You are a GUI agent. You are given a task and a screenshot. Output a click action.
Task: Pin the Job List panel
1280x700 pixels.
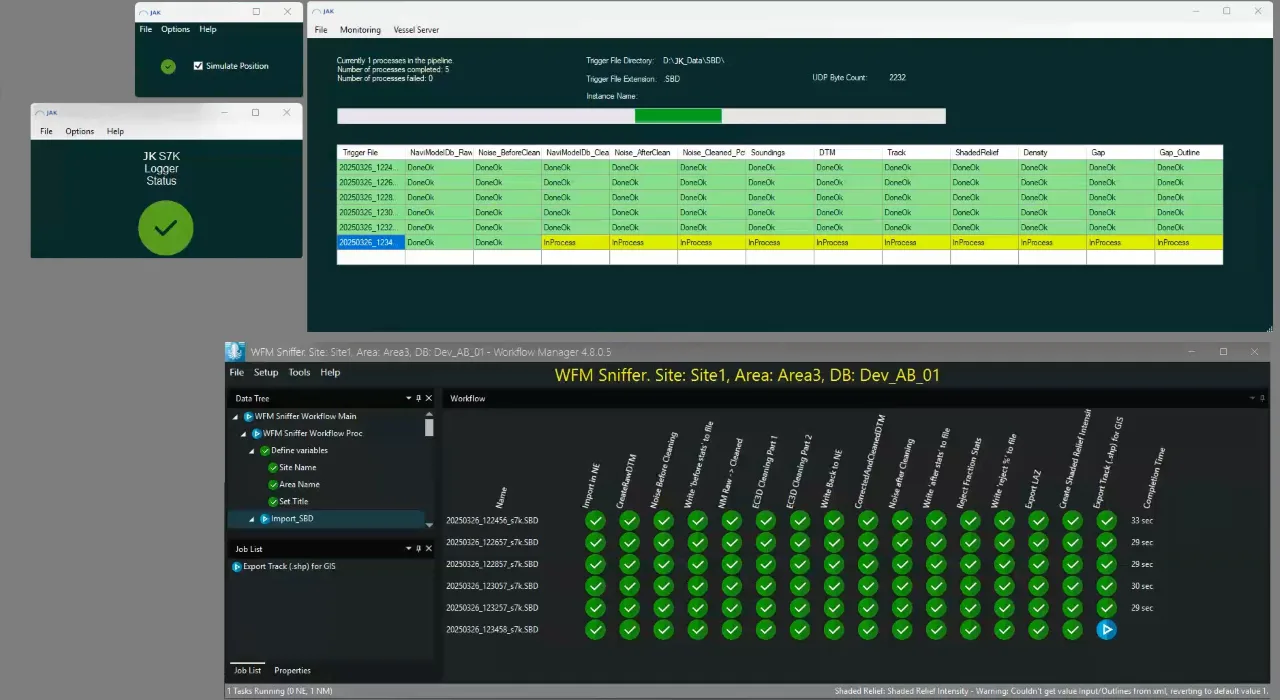(x=418, y=548)
